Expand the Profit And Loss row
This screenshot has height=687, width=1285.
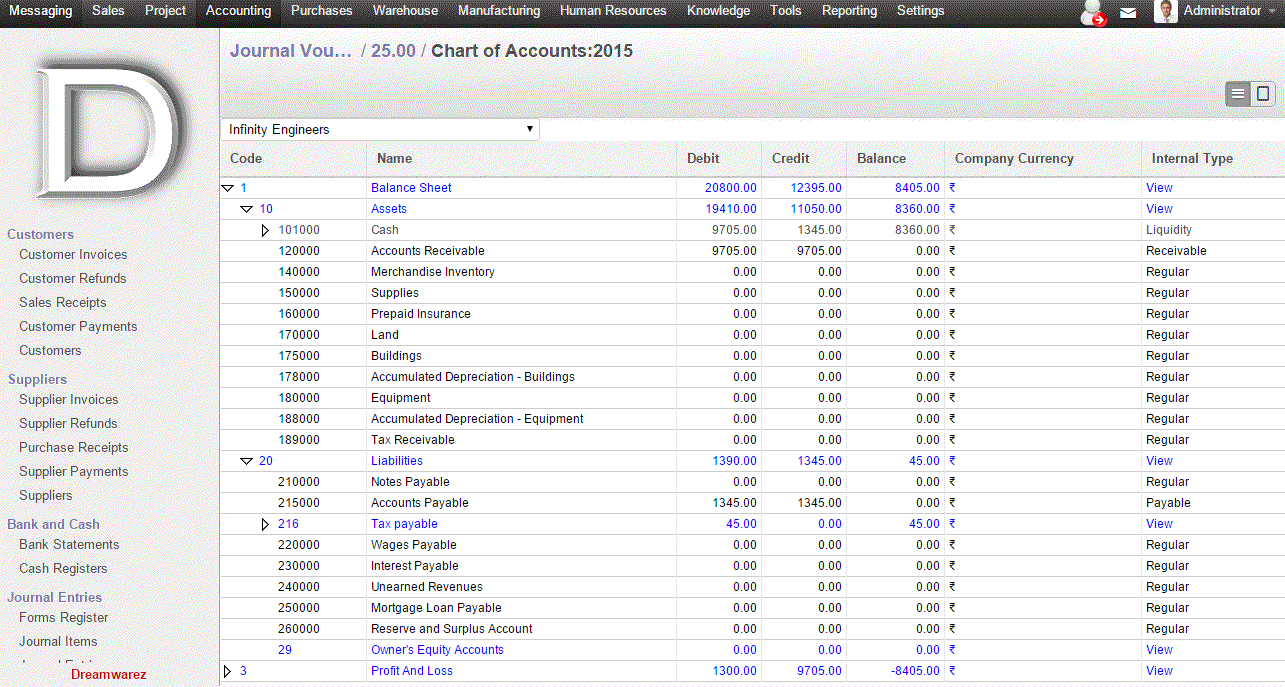point(227,671)
